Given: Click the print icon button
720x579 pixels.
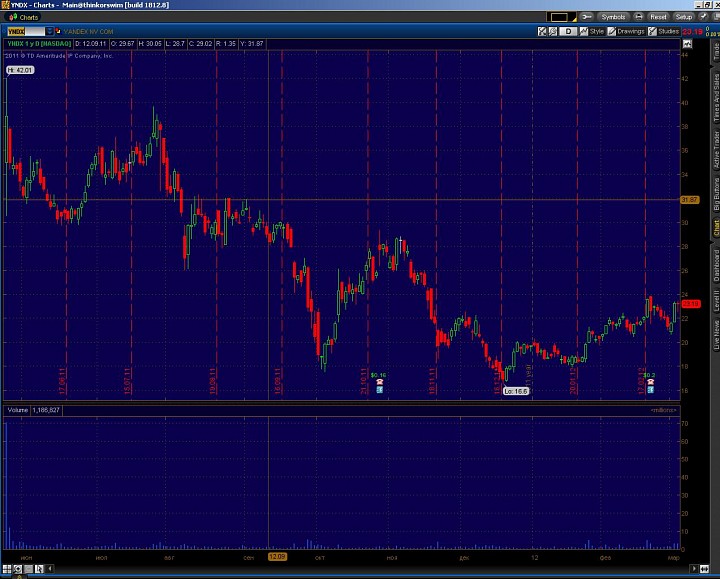Looking at the screenshot, I should [x=639, y=17].
